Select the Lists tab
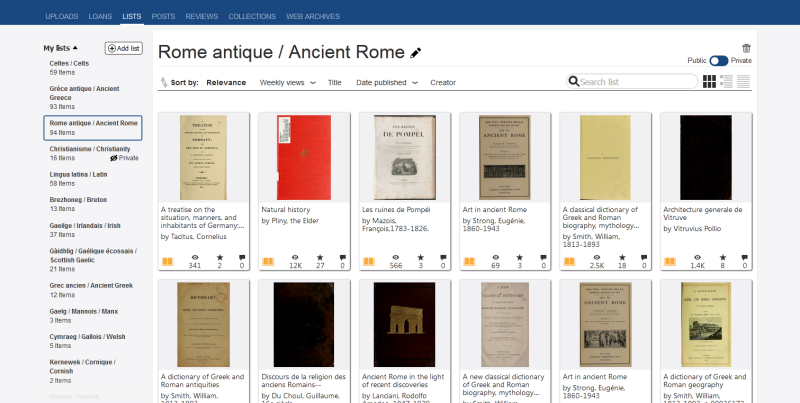Screen dimensions: 800x403 pos(132,16)
